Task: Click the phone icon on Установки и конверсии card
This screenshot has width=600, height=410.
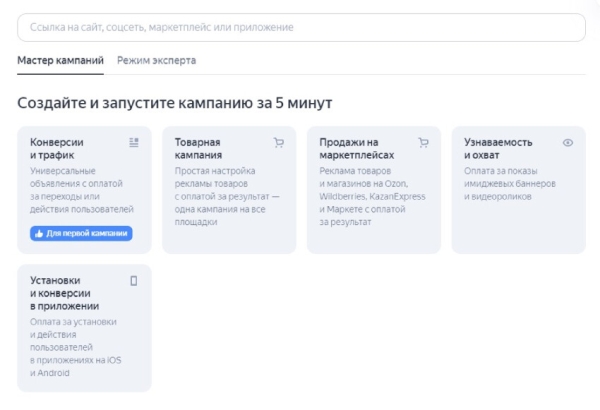Action: click(x=134, y=281)
